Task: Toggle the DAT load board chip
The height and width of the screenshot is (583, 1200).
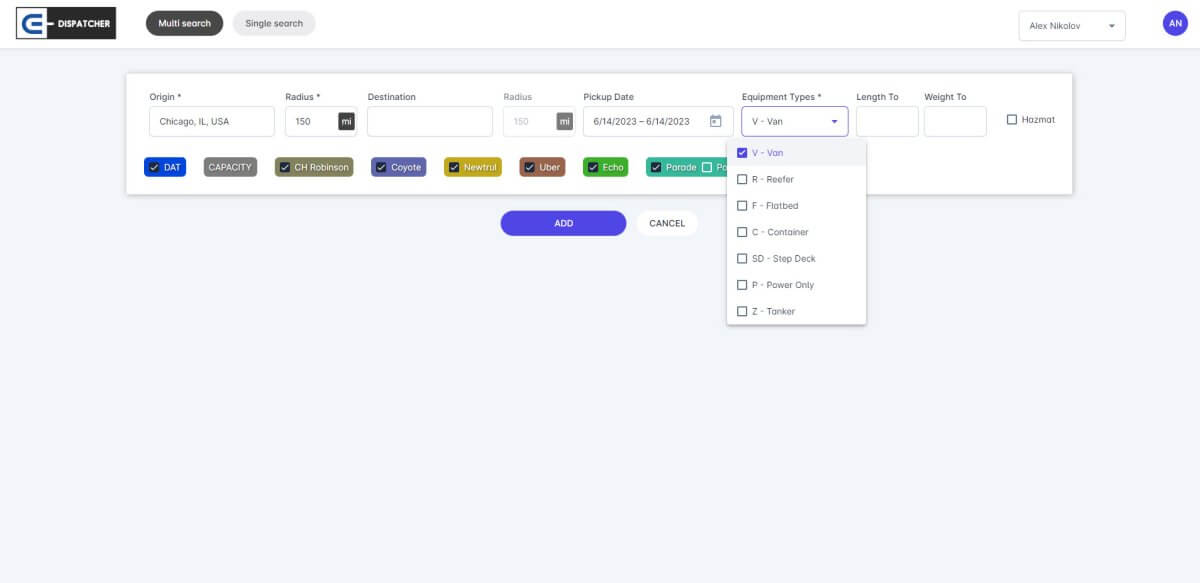Action: 165,167
